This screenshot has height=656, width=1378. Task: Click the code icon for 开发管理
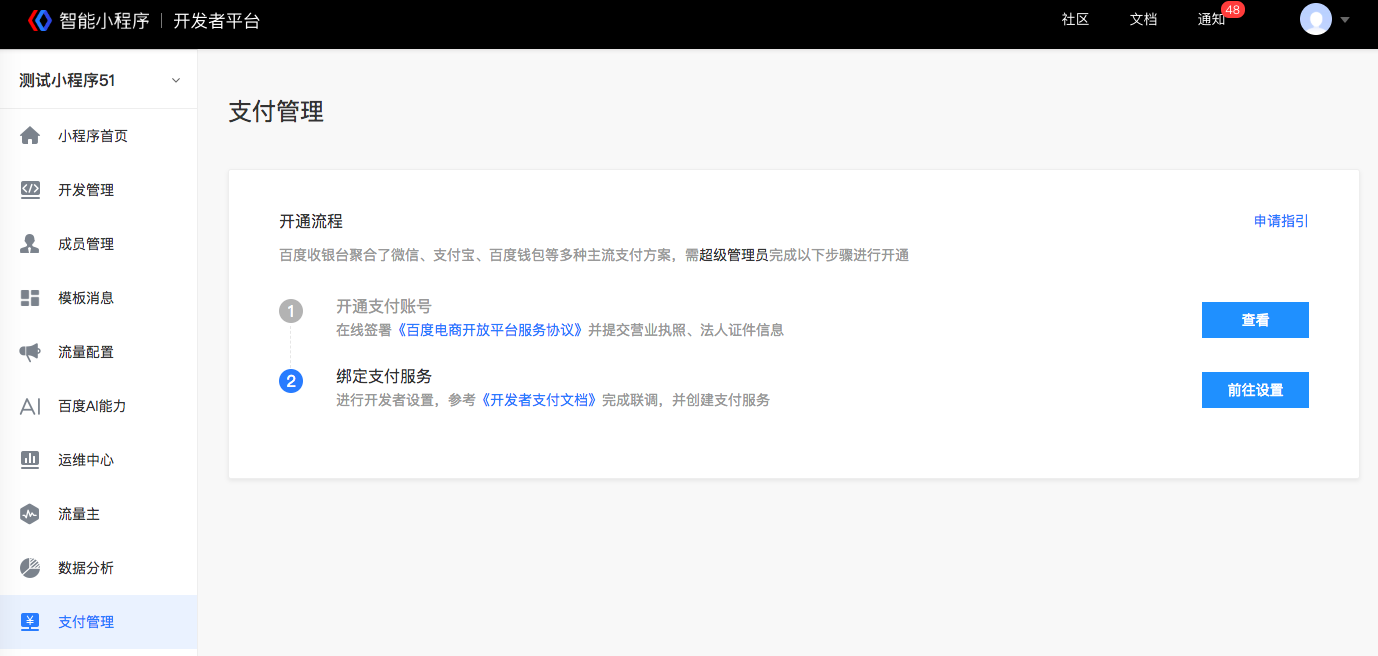(30, 190)
